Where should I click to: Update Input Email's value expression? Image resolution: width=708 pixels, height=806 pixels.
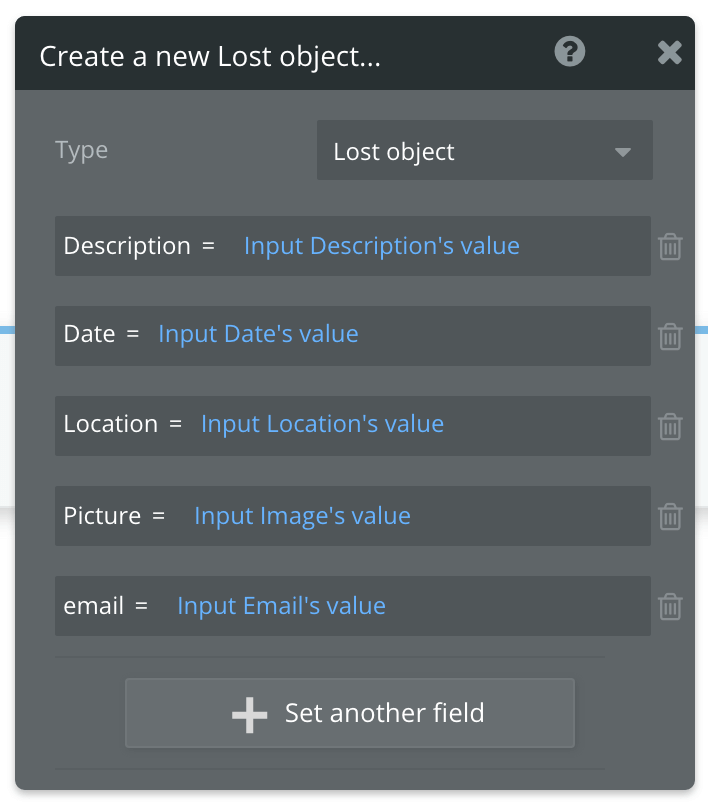click(x=281, y=606)
